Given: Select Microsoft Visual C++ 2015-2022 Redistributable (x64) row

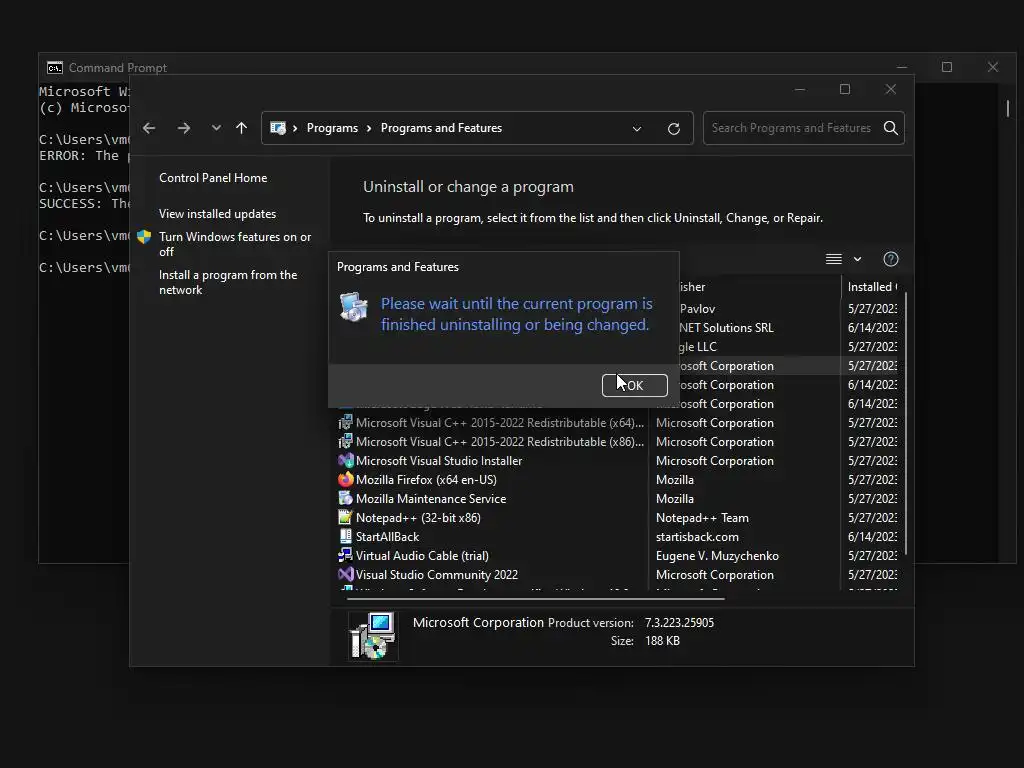Looking at the screenshot, I should click(x=500, y=423).
